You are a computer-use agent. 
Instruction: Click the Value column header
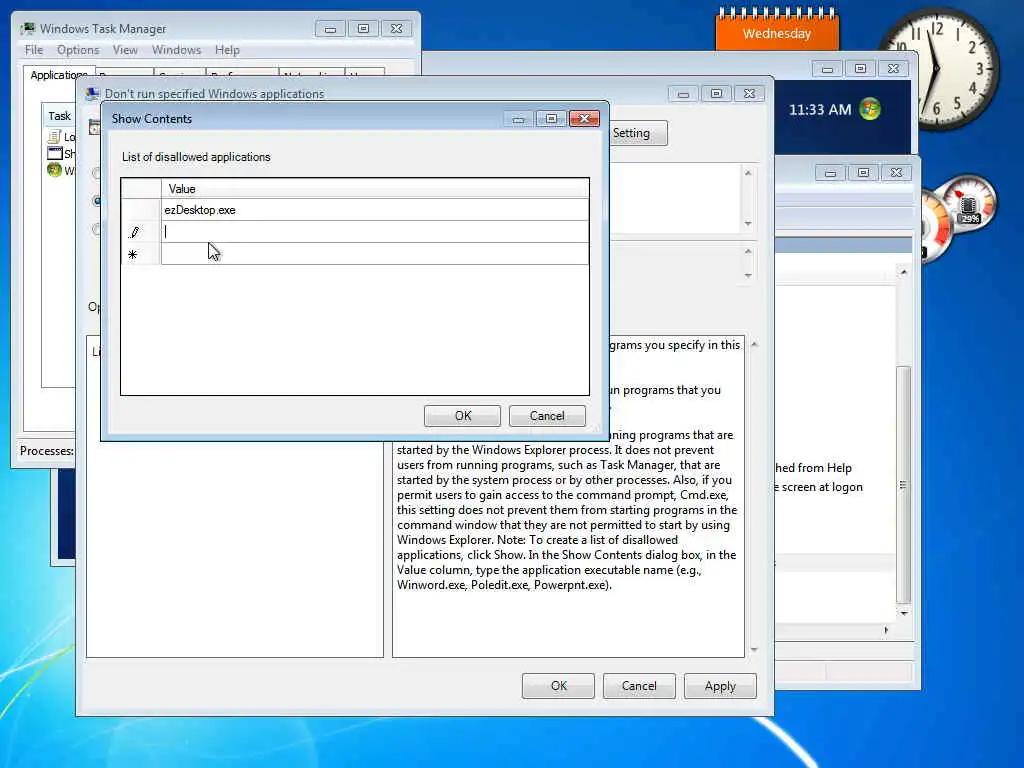(x=375, y=189)
